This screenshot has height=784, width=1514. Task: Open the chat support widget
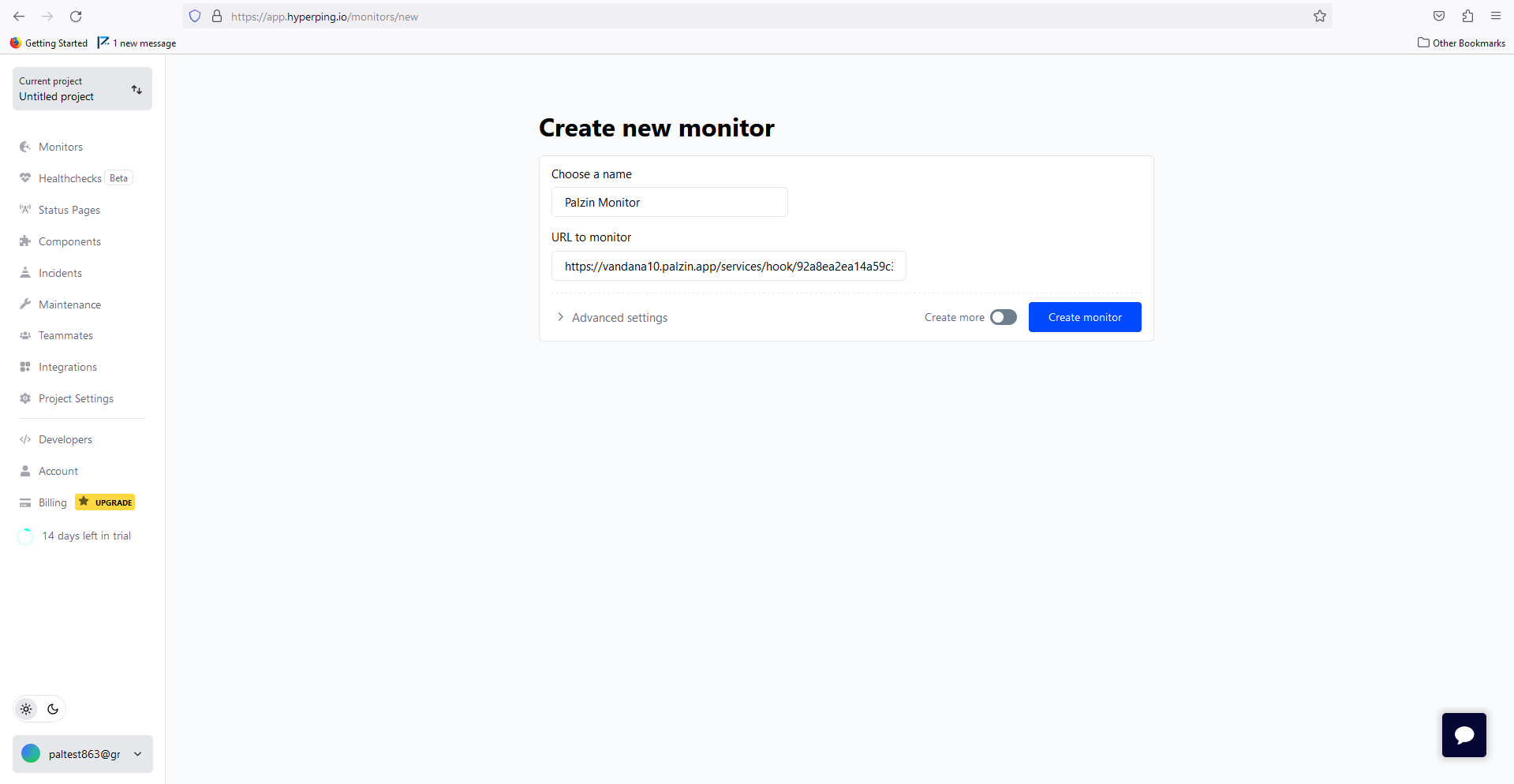[1464, 735]
